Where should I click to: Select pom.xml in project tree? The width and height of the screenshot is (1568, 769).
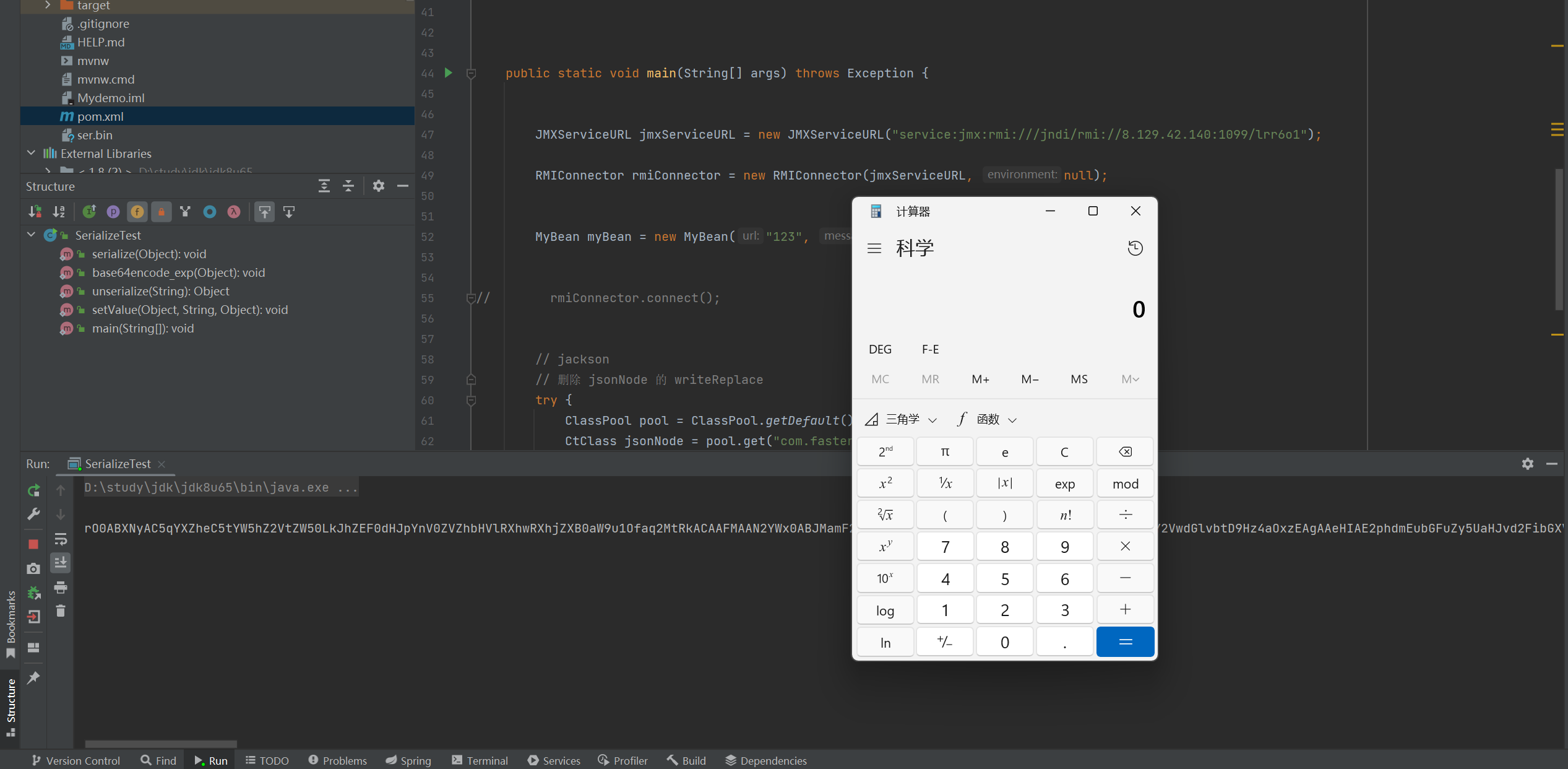(x=100, y=116)
